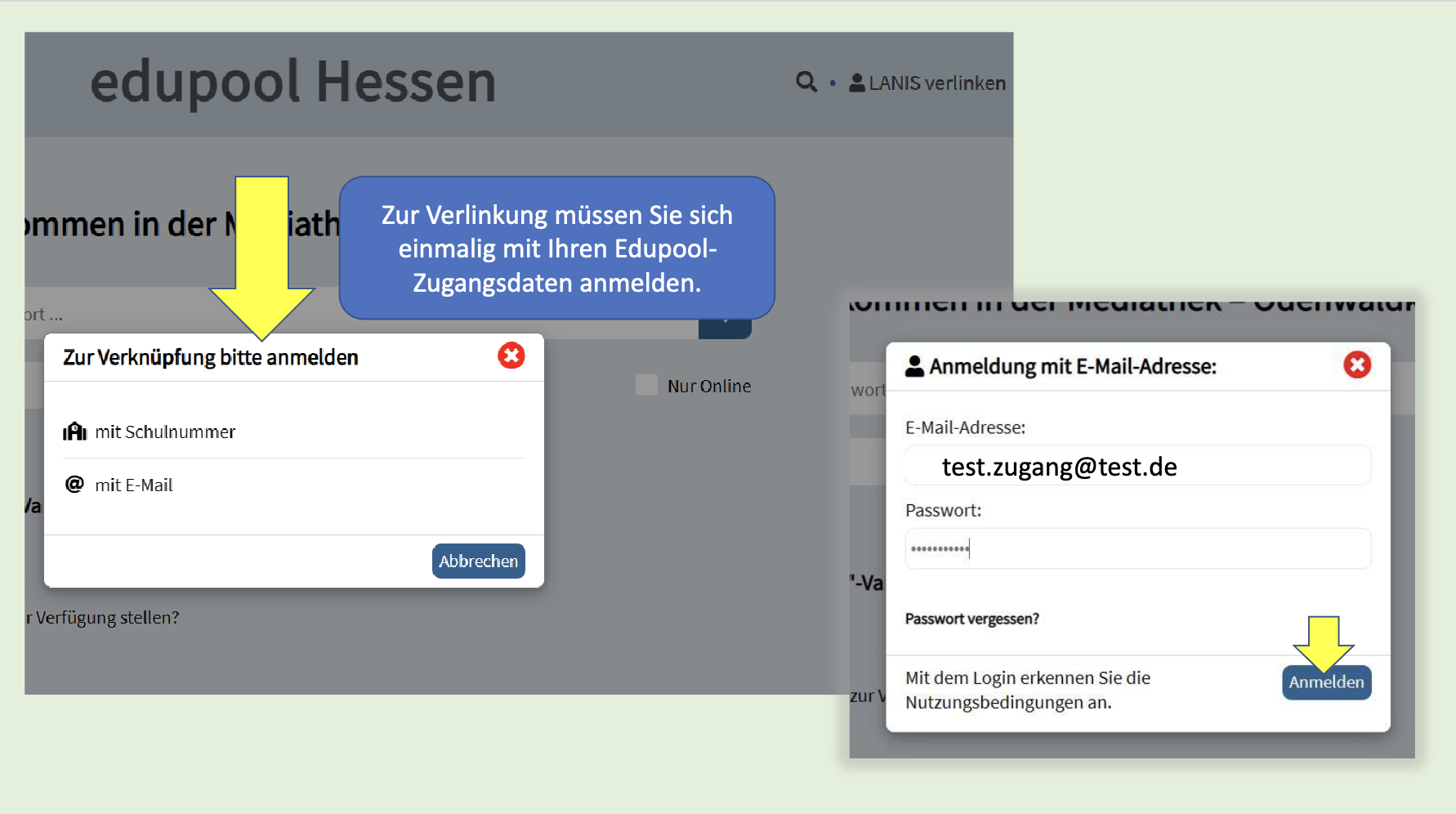Click the magnifier search icon in header
Viewport: 1456px width, 814px height.
(x=806, y=82)
